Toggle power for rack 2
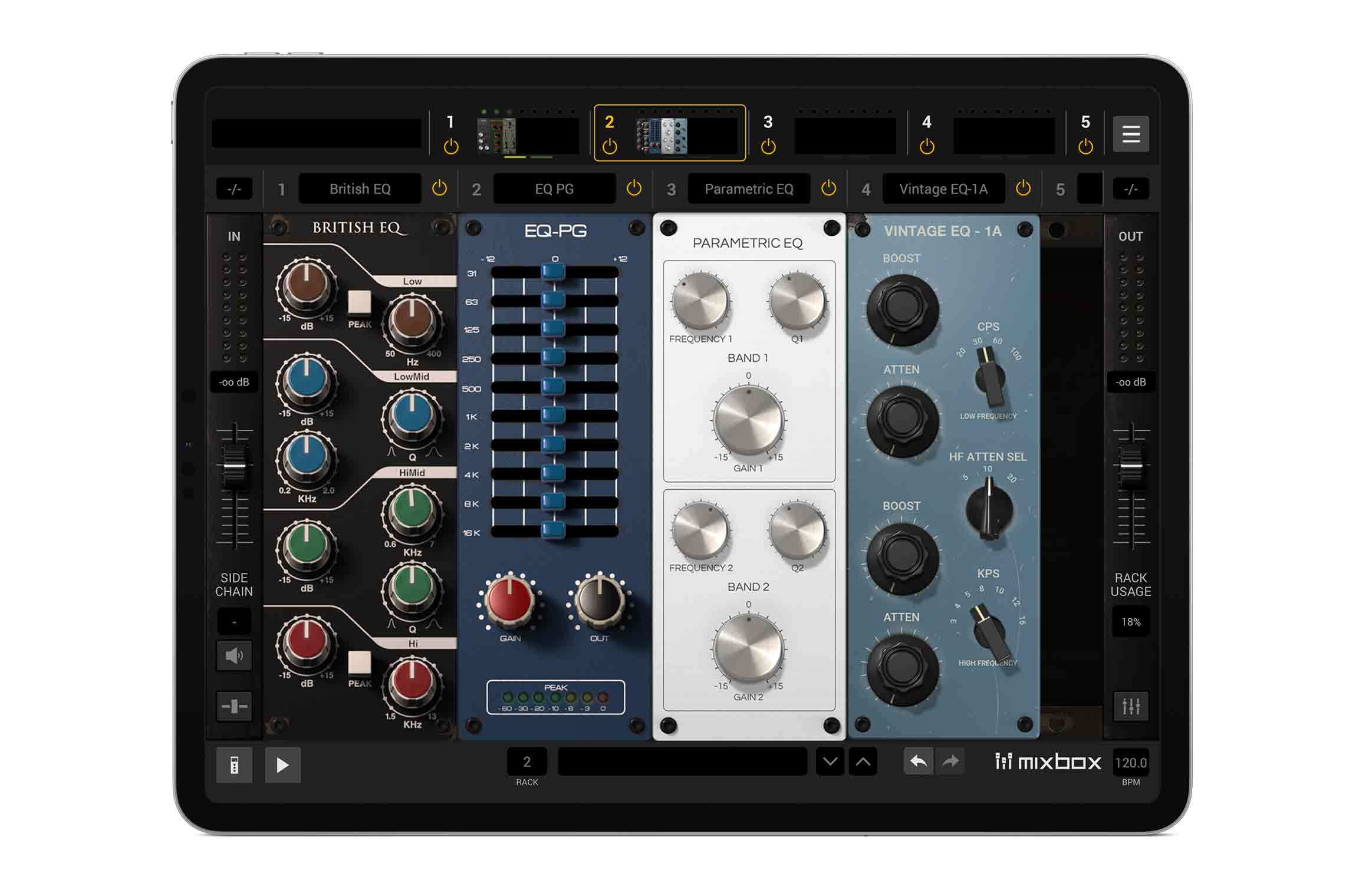 coord(610,146)
